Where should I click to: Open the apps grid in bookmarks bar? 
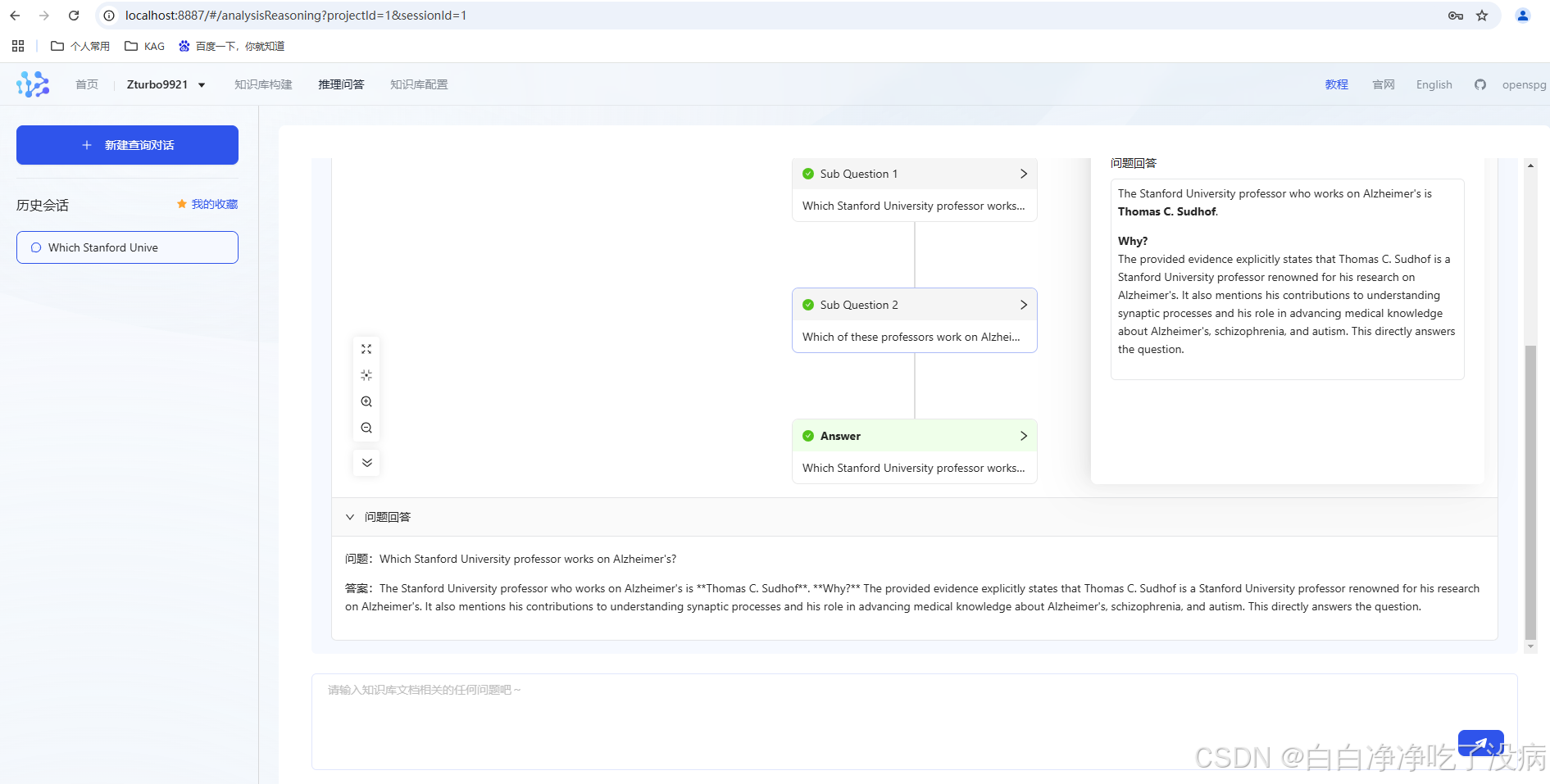point(18,46)
